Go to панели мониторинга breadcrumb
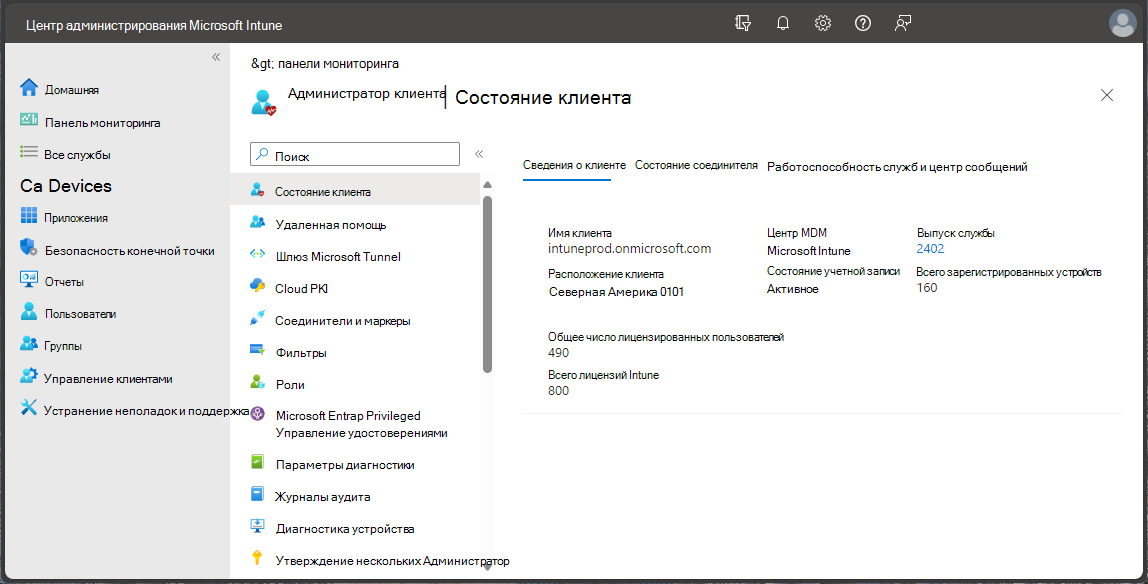Image resolution: width=1148 pixels, height=584 pixels. (x=338, y=64)
